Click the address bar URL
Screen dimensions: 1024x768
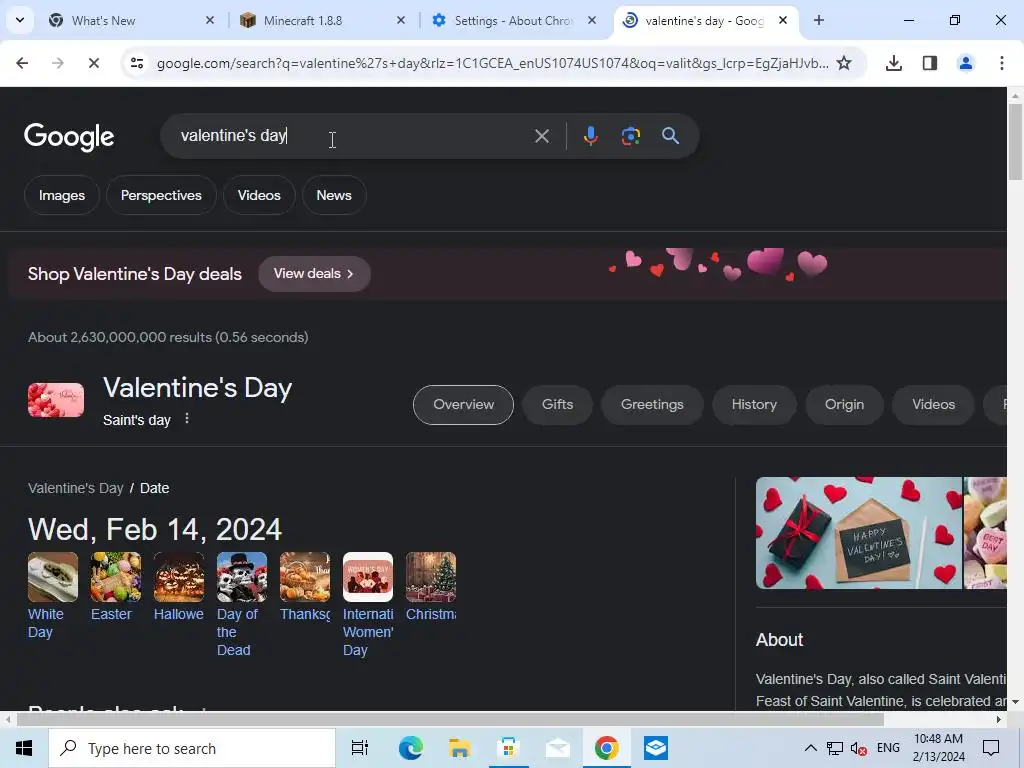point(492,63)
